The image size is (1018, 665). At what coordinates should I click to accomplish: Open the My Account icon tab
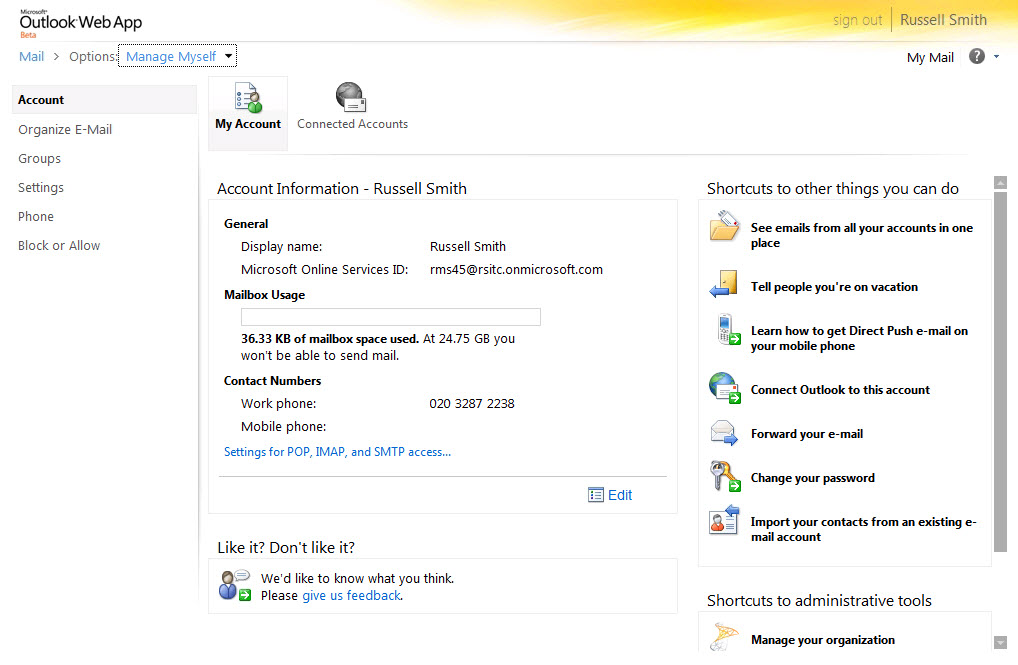[x=248, y=99]
